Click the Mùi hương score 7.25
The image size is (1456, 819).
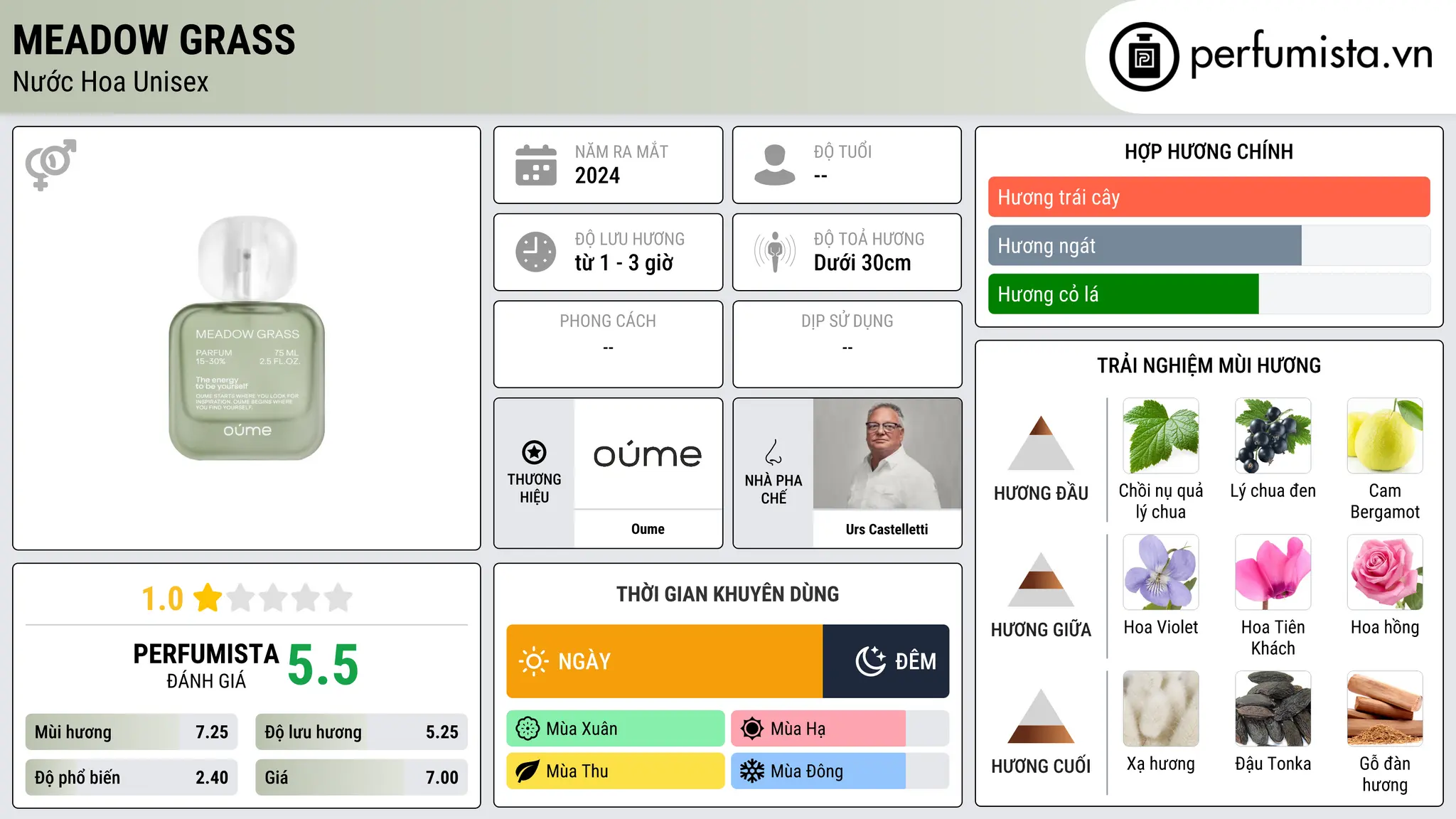[x=212, y=732]
